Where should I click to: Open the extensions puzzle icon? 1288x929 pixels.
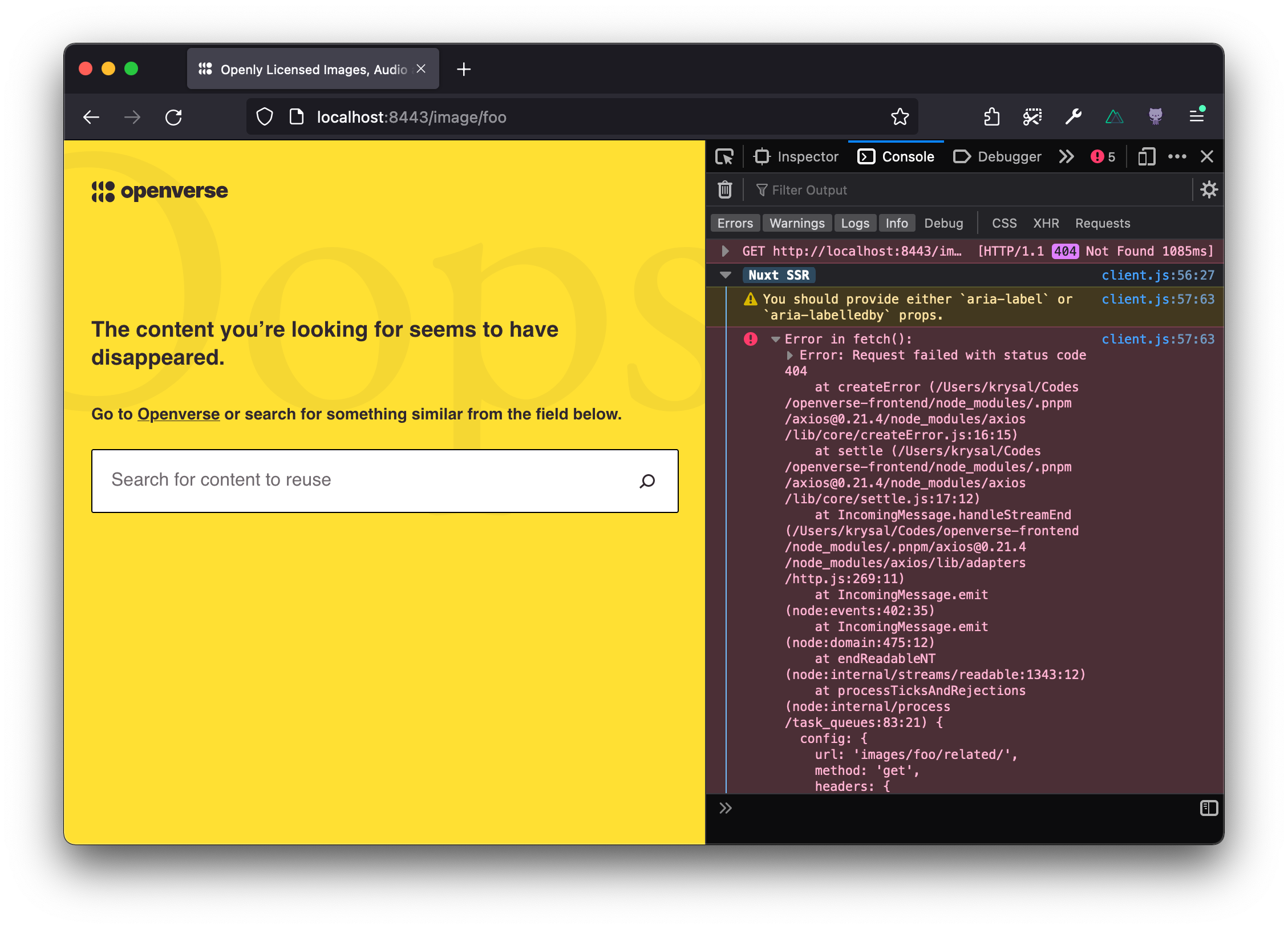pos(991,117)
